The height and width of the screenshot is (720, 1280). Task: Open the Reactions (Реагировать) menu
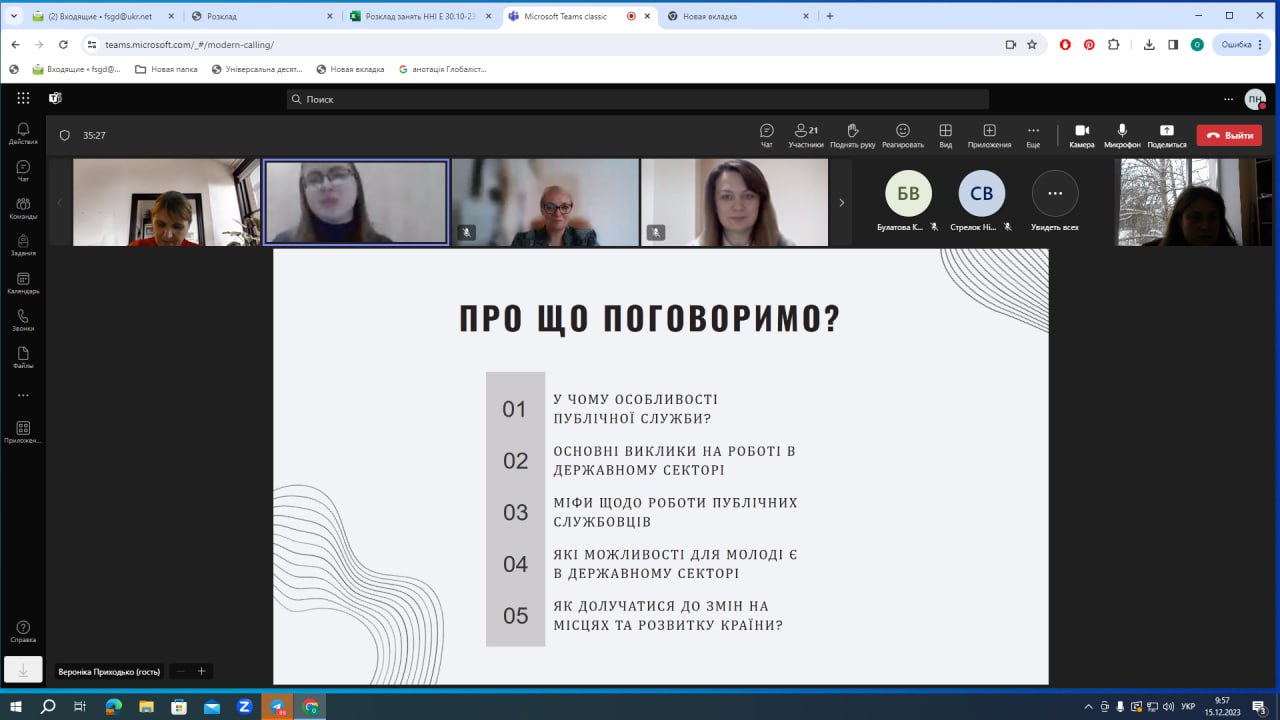point(902,135)
